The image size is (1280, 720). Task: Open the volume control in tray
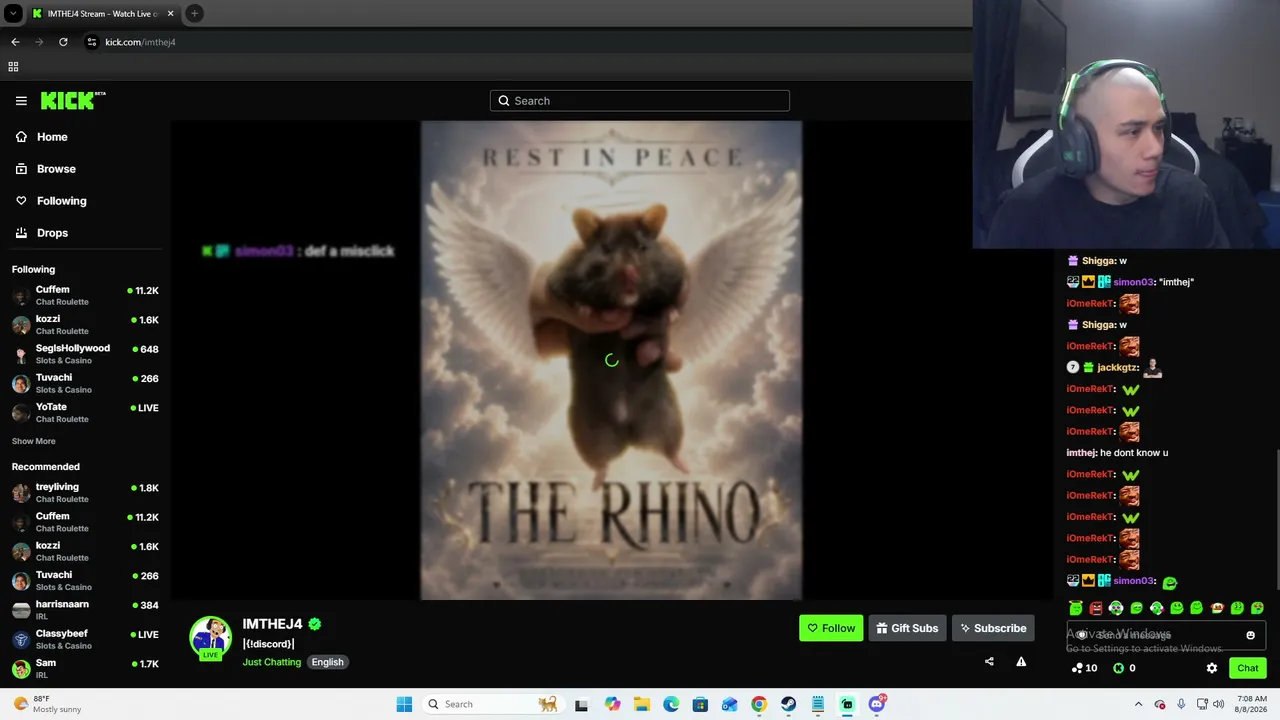pos(1218,704)
